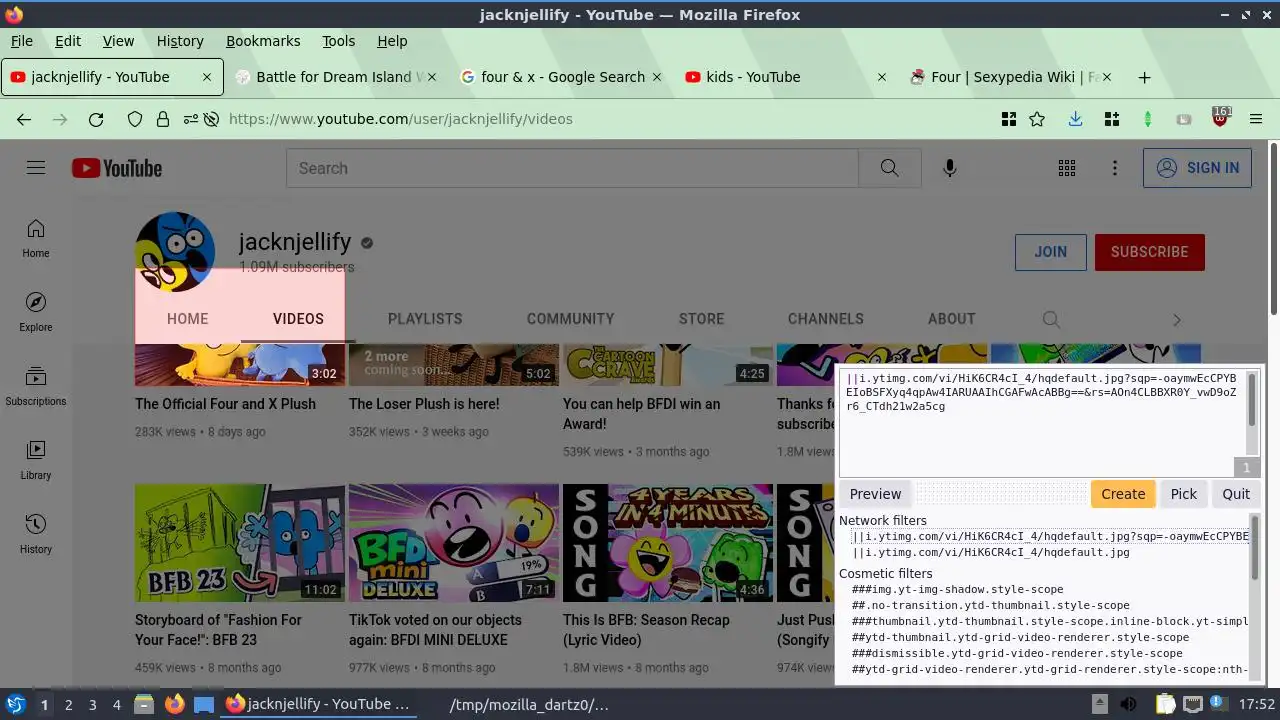The height and width of the screenshot is (720, 1280).
Task: Open tracking protection shield panel
Action: coord(135,119)
